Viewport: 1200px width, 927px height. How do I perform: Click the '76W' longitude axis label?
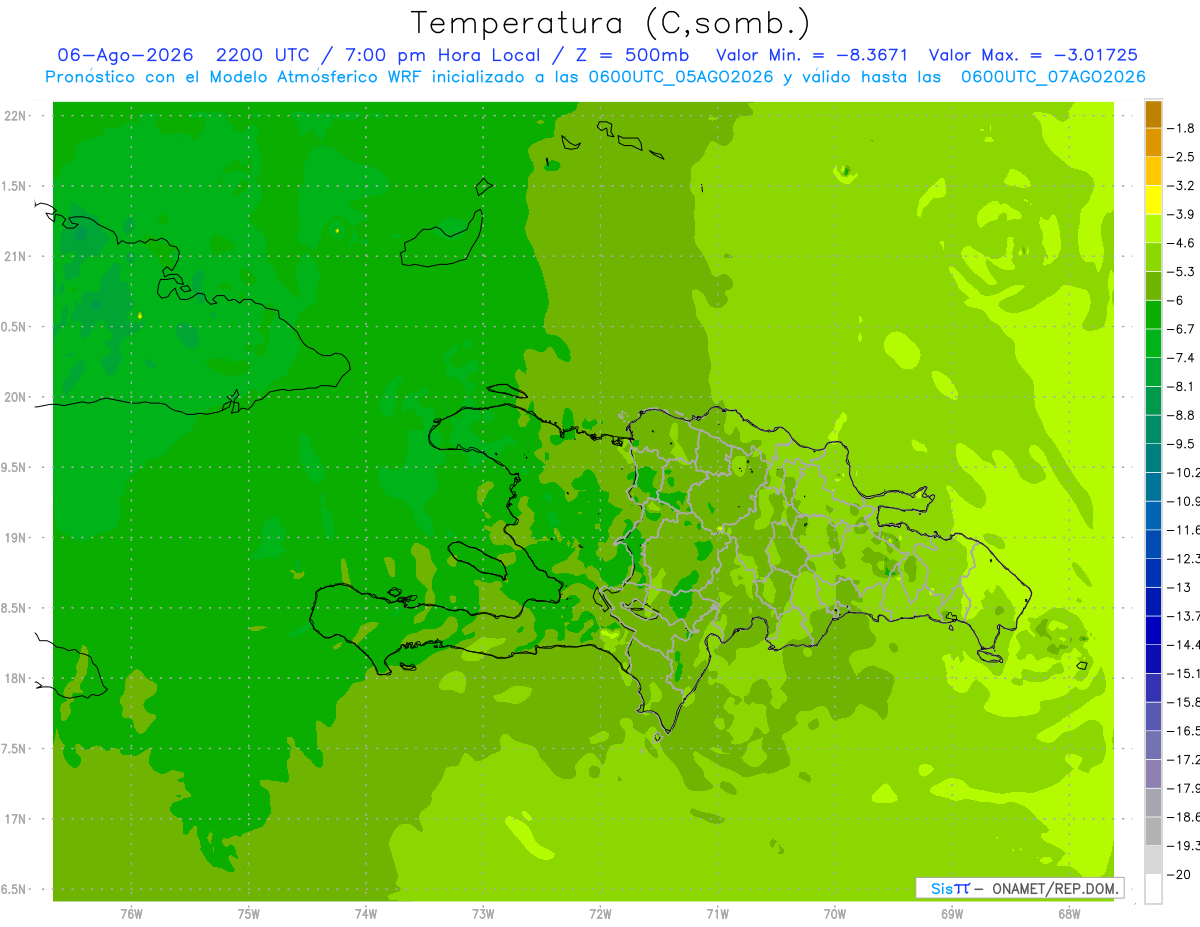click(131, 914)
